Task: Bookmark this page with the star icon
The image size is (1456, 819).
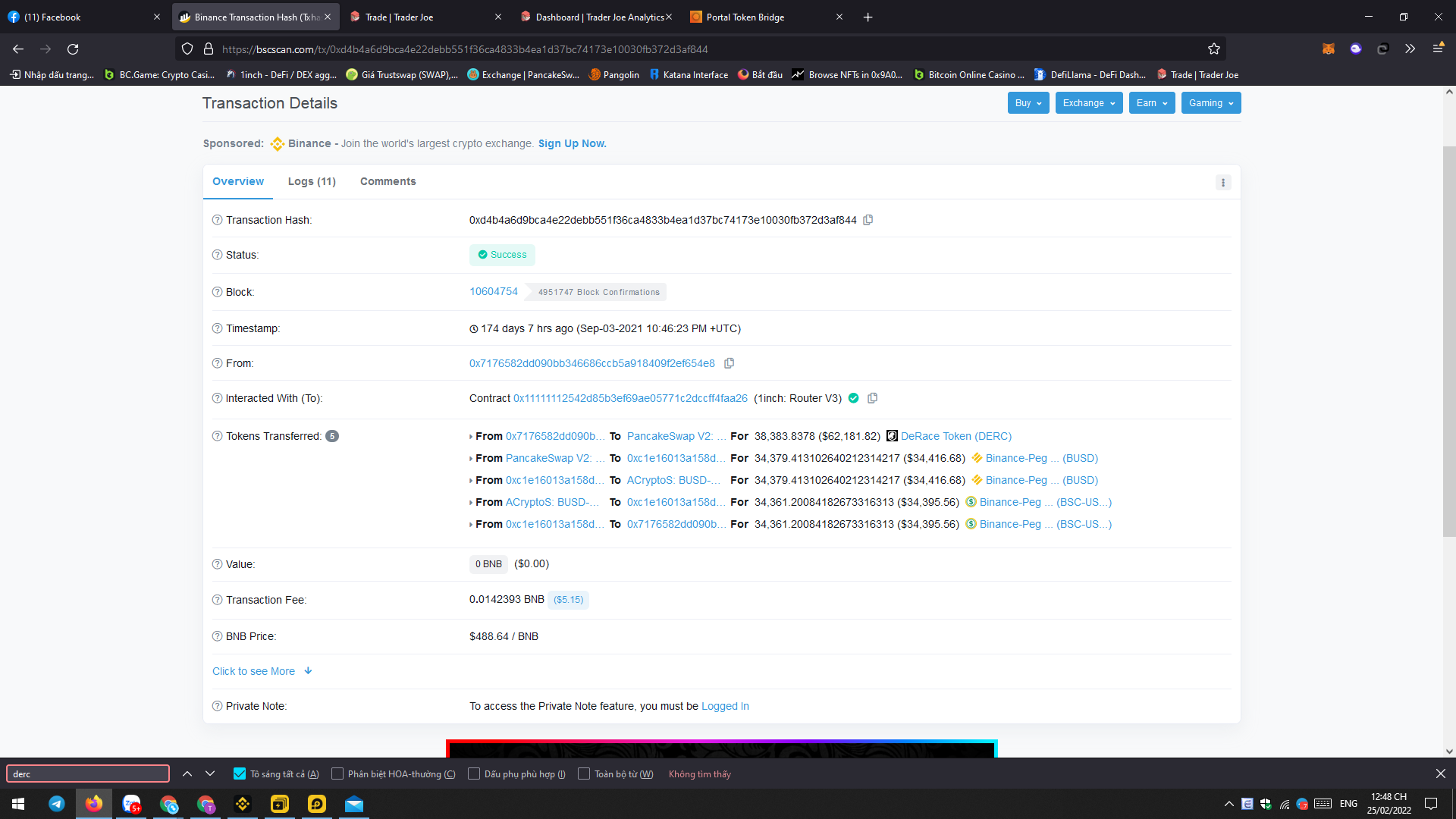Action: (1213, 49)
